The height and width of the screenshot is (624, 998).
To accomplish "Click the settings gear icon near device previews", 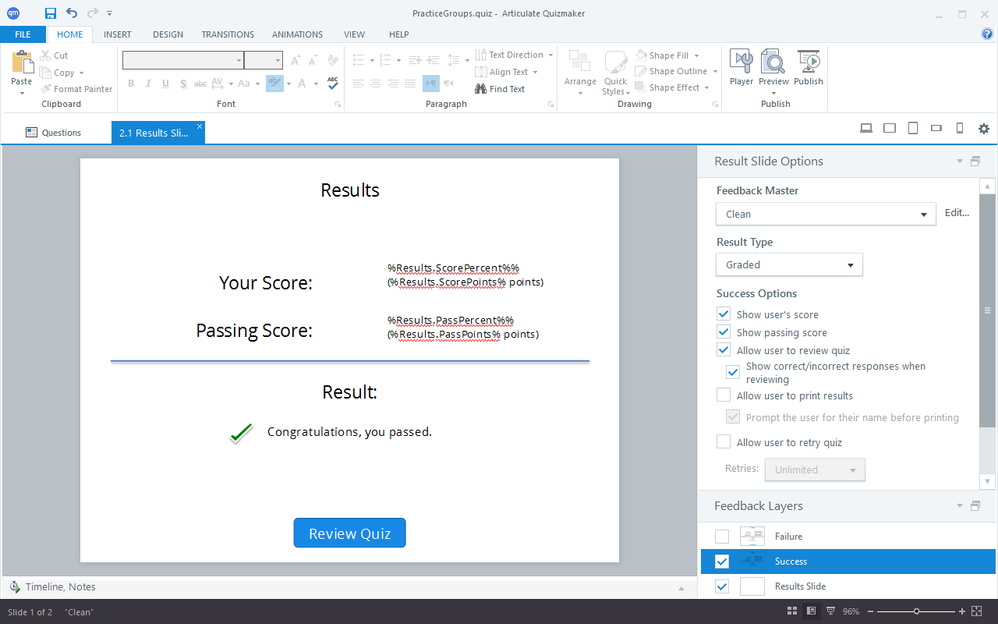I will pos(983,129).
